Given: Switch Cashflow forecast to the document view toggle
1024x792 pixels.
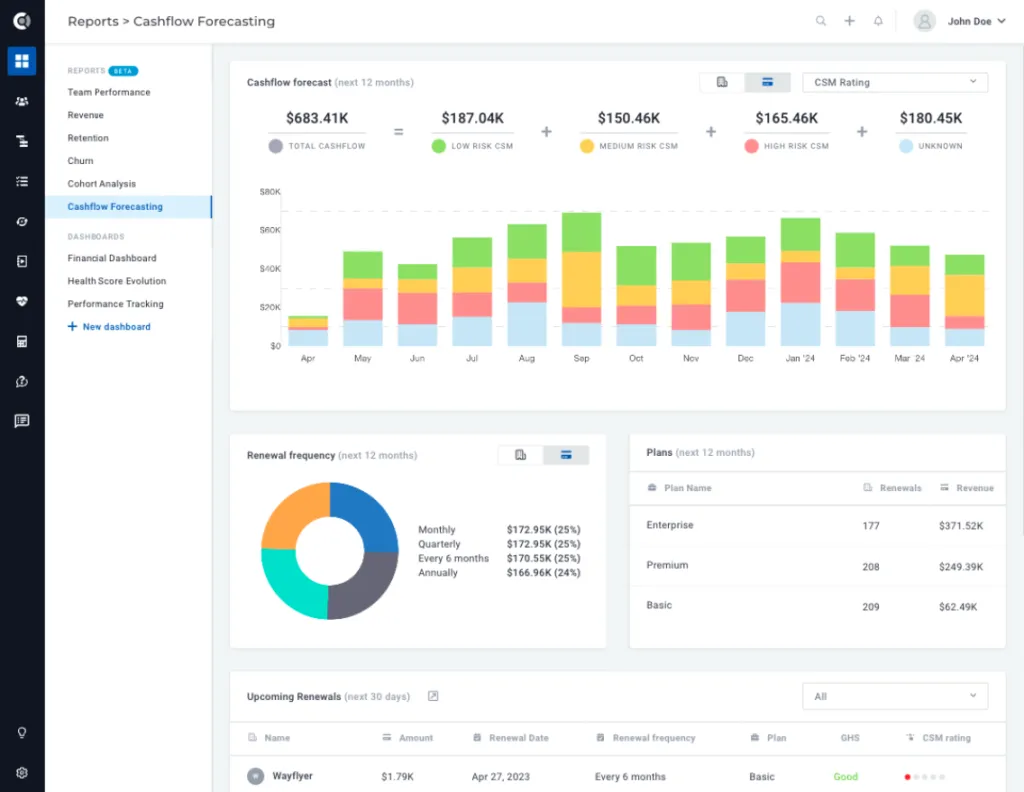Looking at the screenshot, I should tap(722, 82).
